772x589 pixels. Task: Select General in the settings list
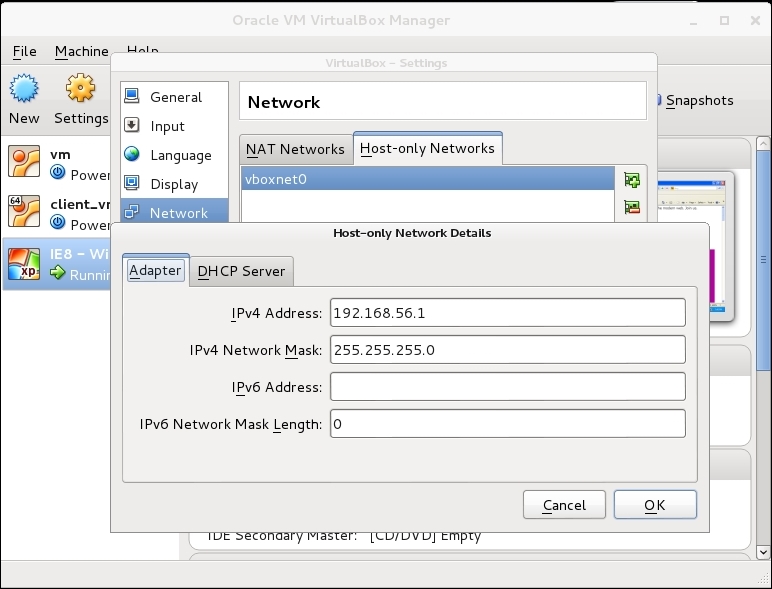[x=176, y=97]
